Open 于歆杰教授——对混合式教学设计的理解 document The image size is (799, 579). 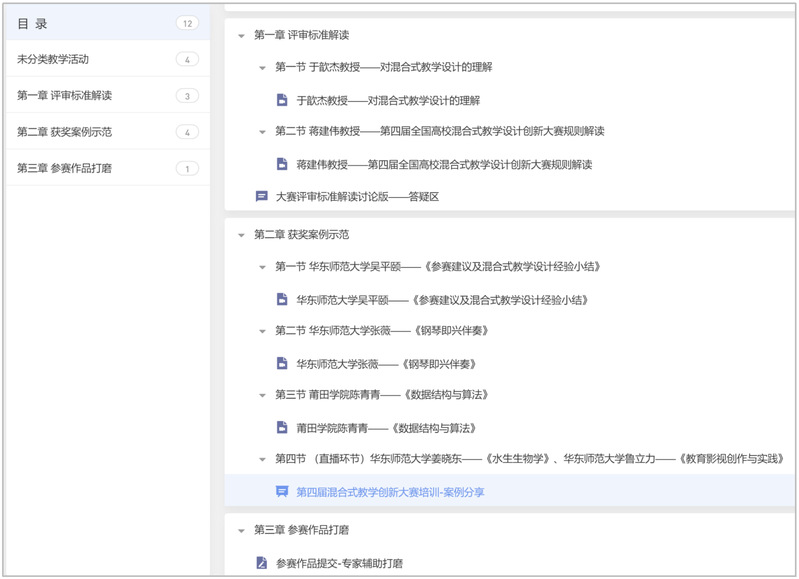[388, 100]
